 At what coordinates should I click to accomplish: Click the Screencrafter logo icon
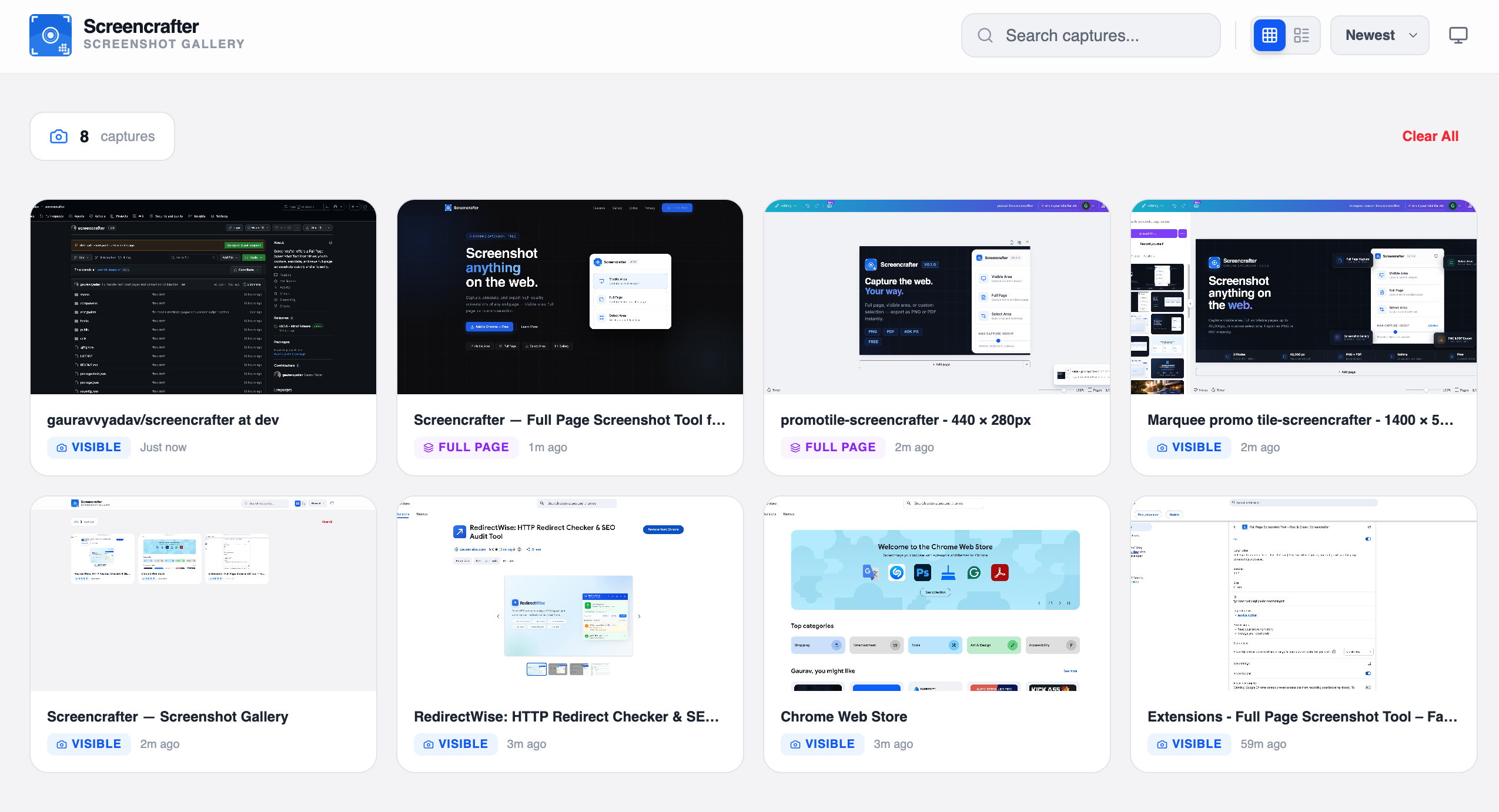click(x=51, y=35)
